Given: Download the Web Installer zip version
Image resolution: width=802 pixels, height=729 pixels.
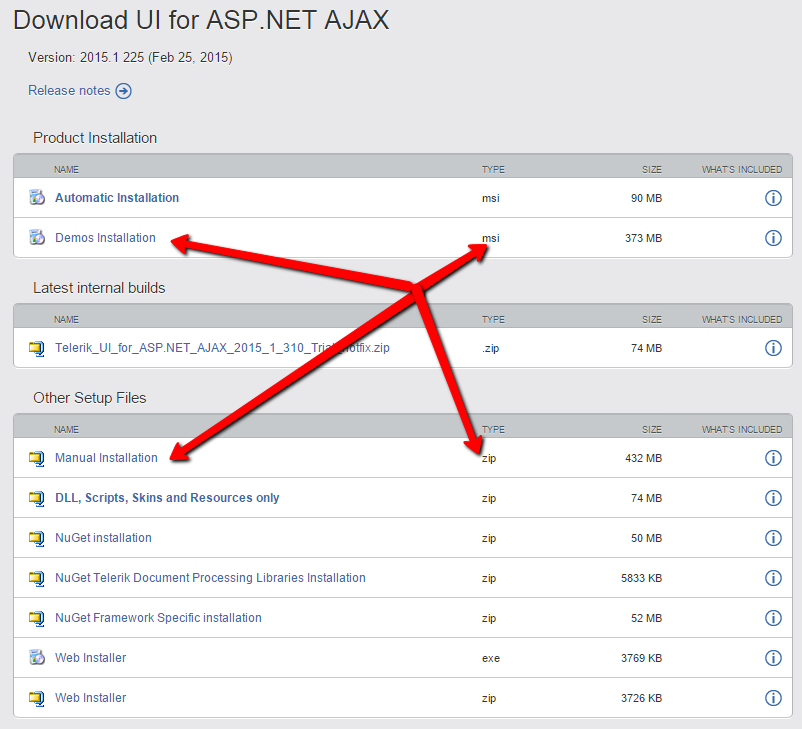Looking at the screenshot, I should [x=90, y=698].
